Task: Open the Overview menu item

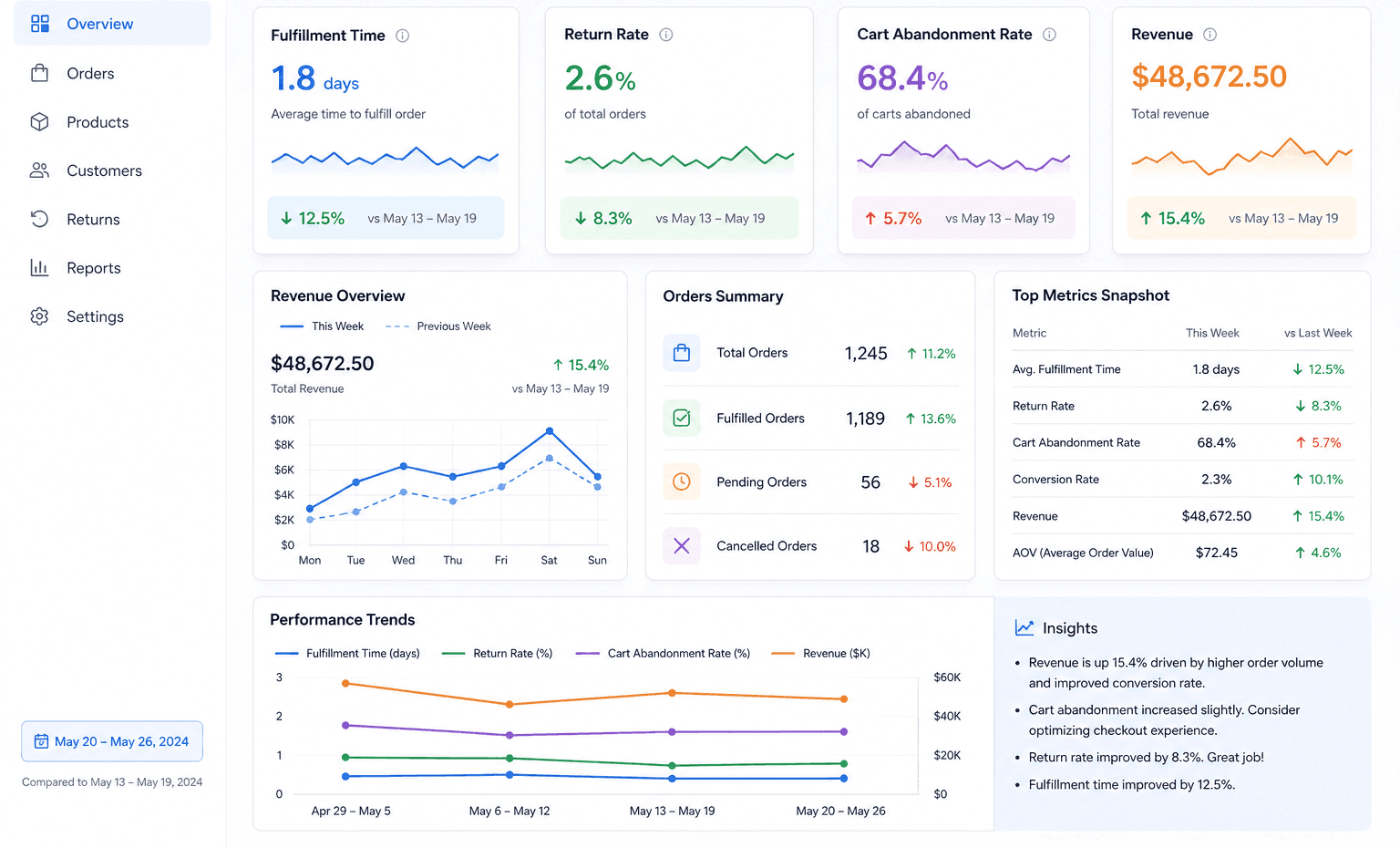Action: click(112, 24)
